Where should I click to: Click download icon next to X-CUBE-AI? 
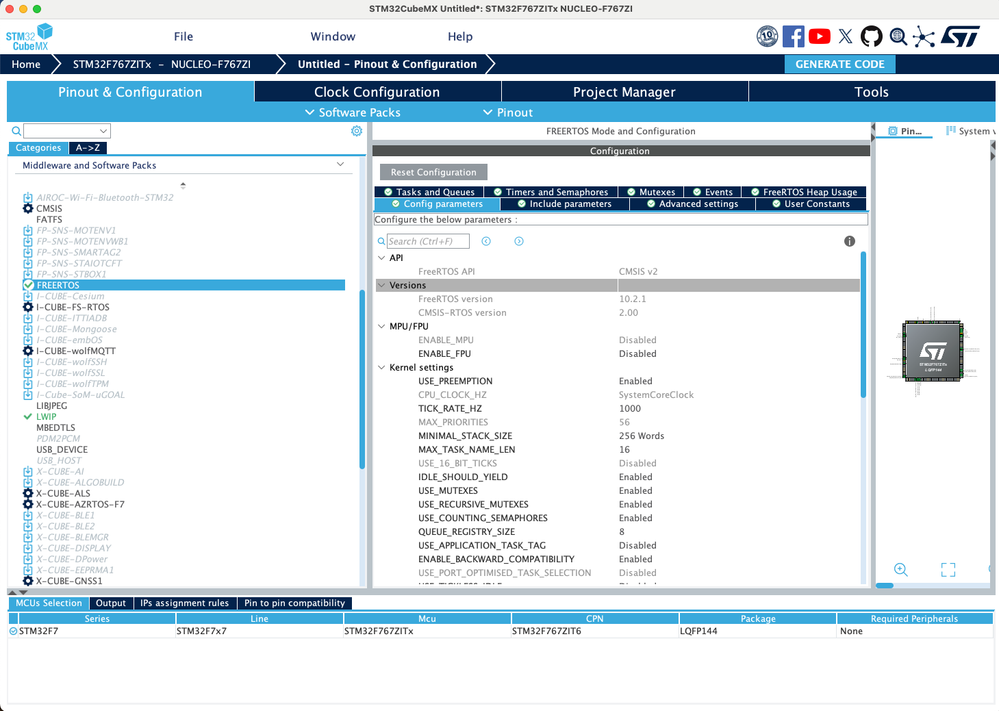coord(27,471)
